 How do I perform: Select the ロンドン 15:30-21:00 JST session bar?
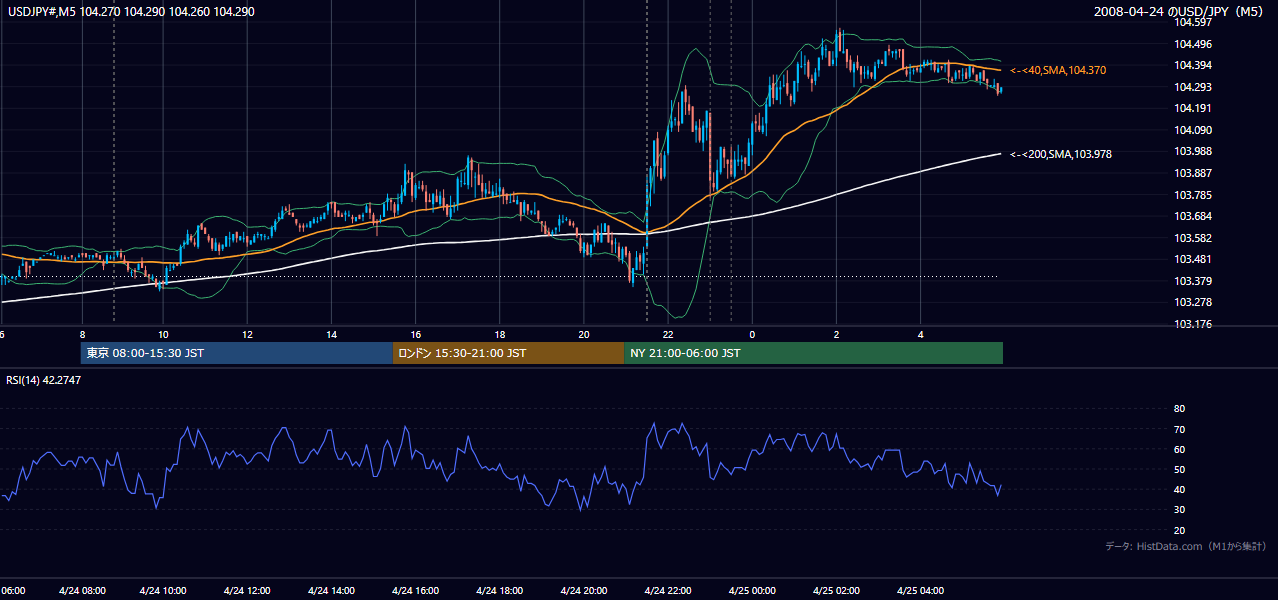click(x=508, y=353)
